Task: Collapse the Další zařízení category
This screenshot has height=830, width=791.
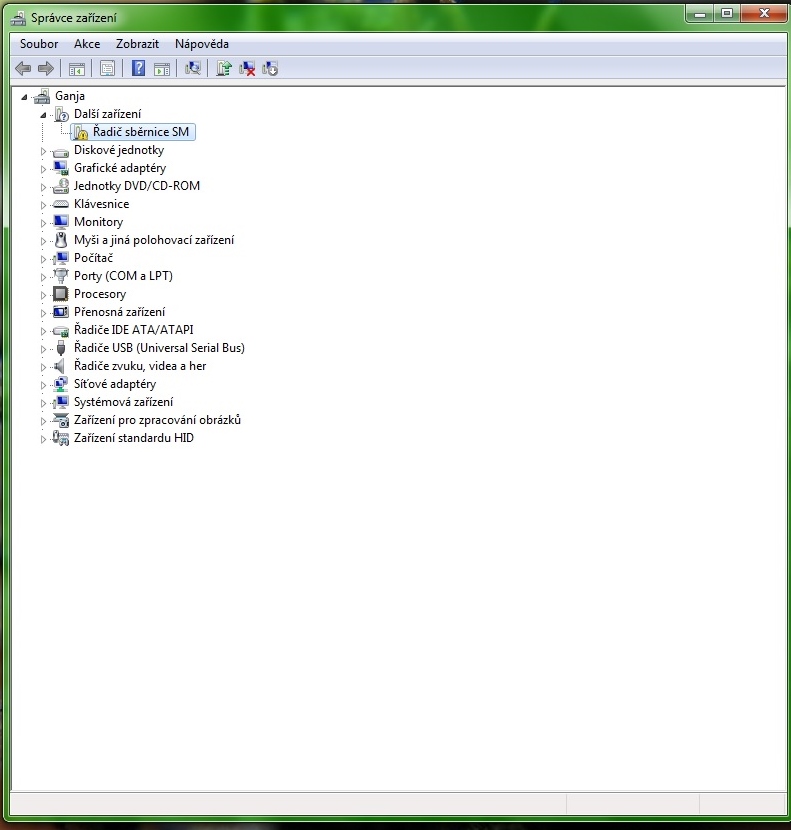Action: [43, 115]
